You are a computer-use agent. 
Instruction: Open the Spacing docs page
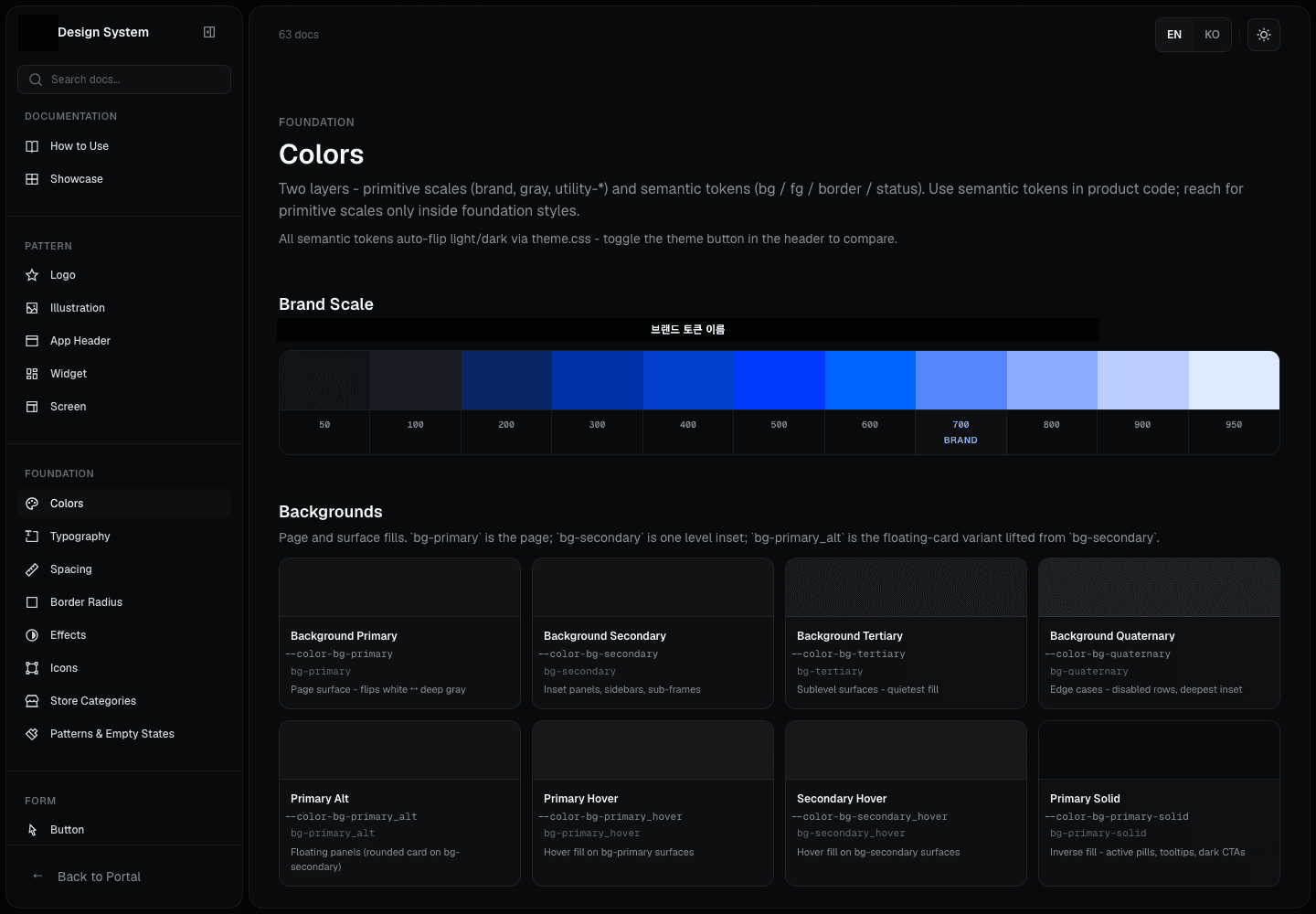tap(124, 569)
